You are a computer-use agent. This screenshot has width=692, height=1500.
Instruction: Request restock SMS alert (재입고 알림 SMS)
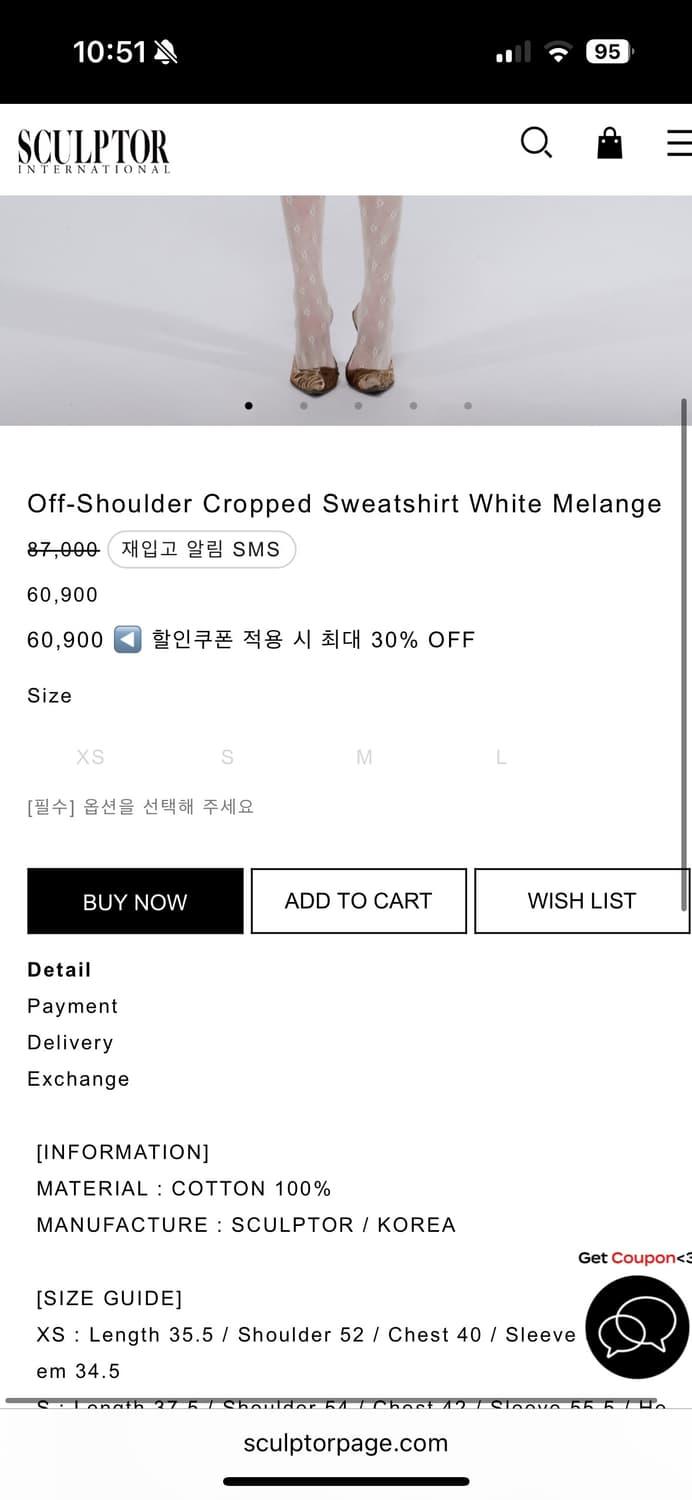click(201, 549)
